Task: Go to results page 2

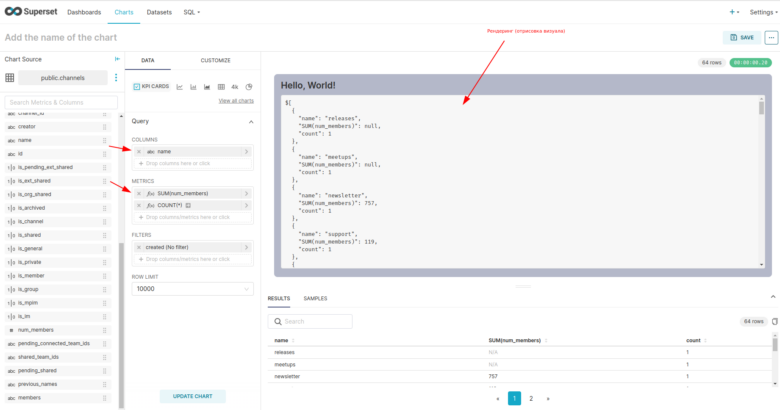Action: (531, 399)
